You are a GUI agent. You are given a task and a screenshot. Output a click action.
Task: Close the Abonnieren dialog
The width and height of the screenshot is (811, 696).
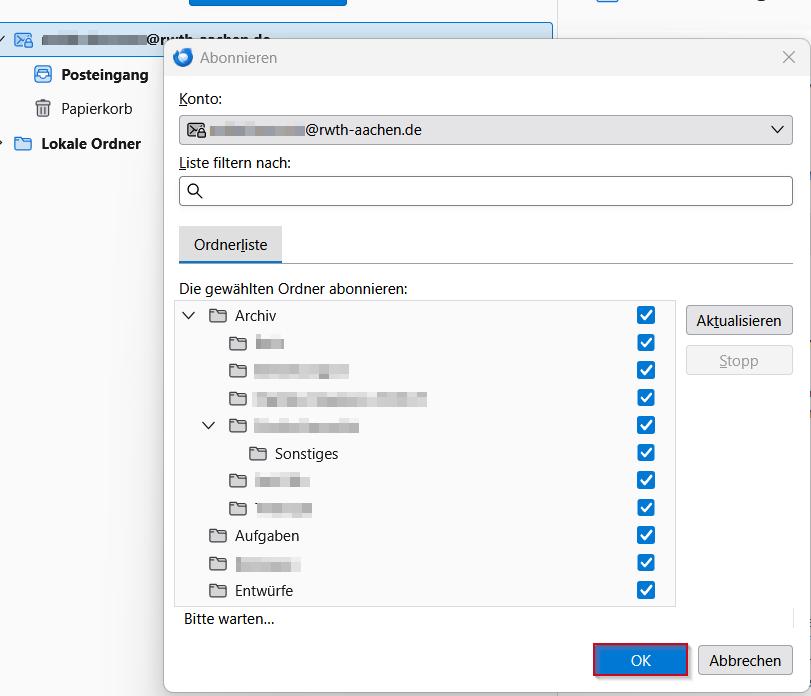(789, 57)
